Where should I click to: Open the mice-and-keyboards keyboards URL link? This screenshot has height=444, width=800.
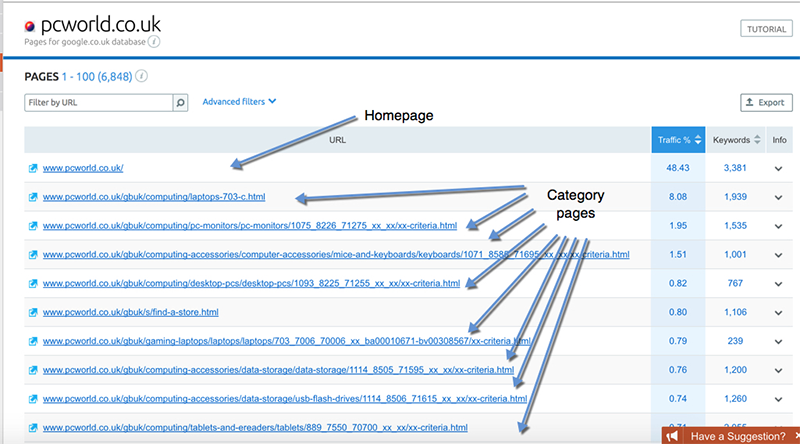(336, 255)
